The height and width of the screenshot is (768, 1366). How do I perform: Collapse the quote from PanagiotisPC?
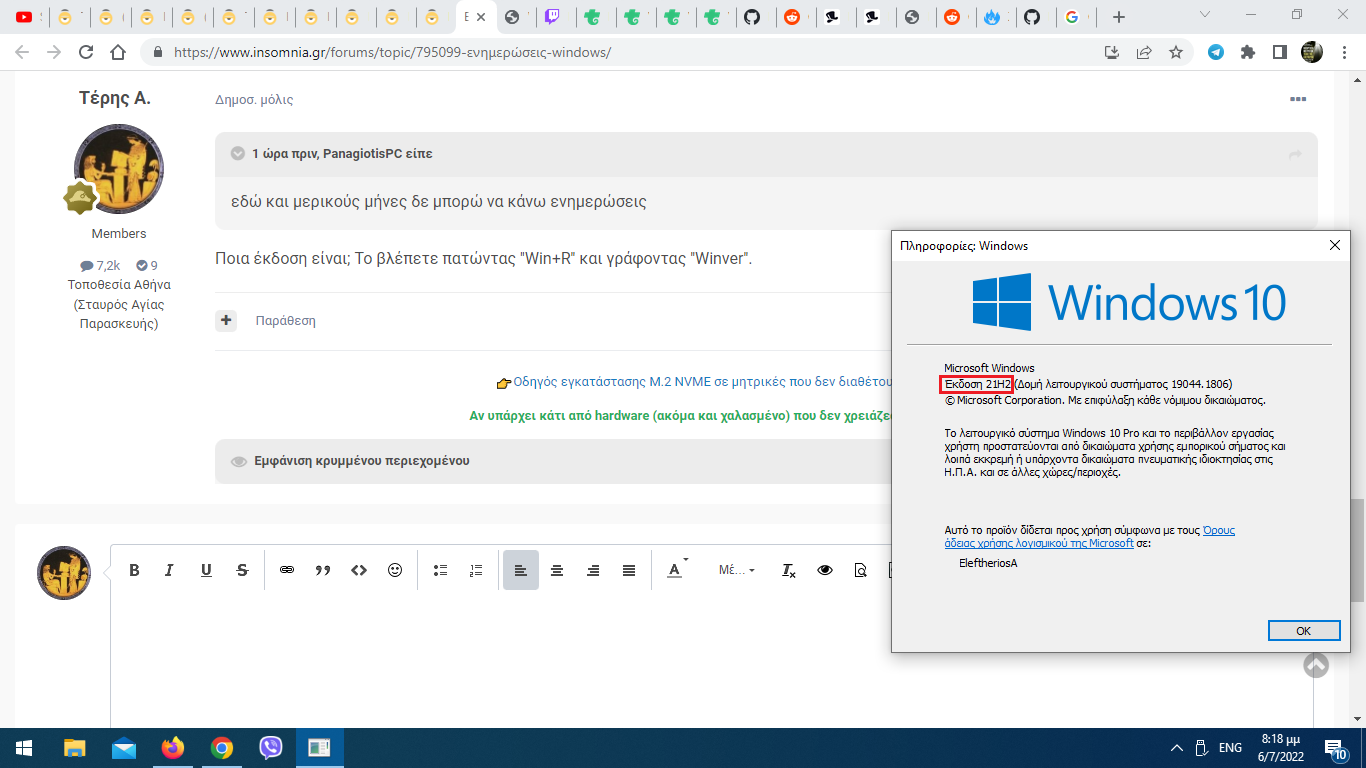tap(238, 154)
